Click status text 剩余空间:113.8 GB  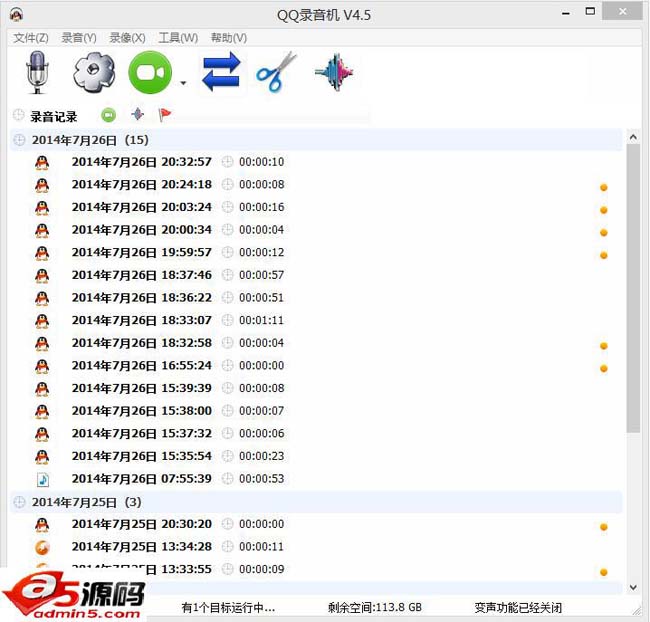pyautogui.click(x=375, y=608)
